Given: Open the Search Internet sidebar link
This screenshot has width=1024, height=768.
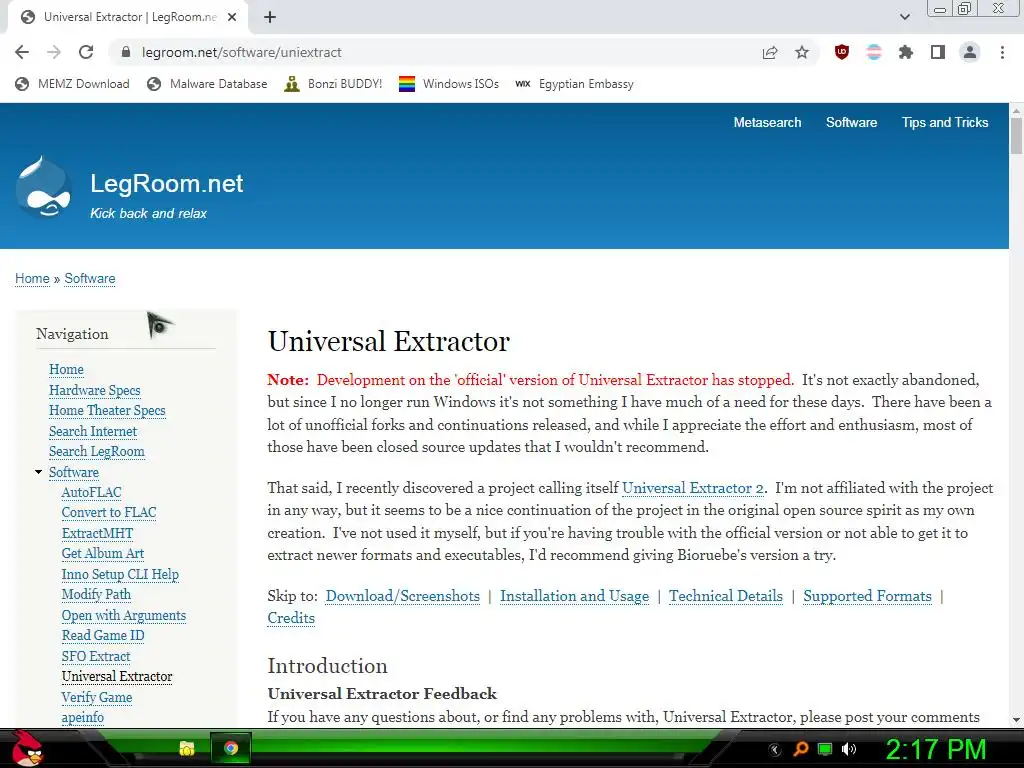Looking at the screenshot, I should (x=93, y=431).
